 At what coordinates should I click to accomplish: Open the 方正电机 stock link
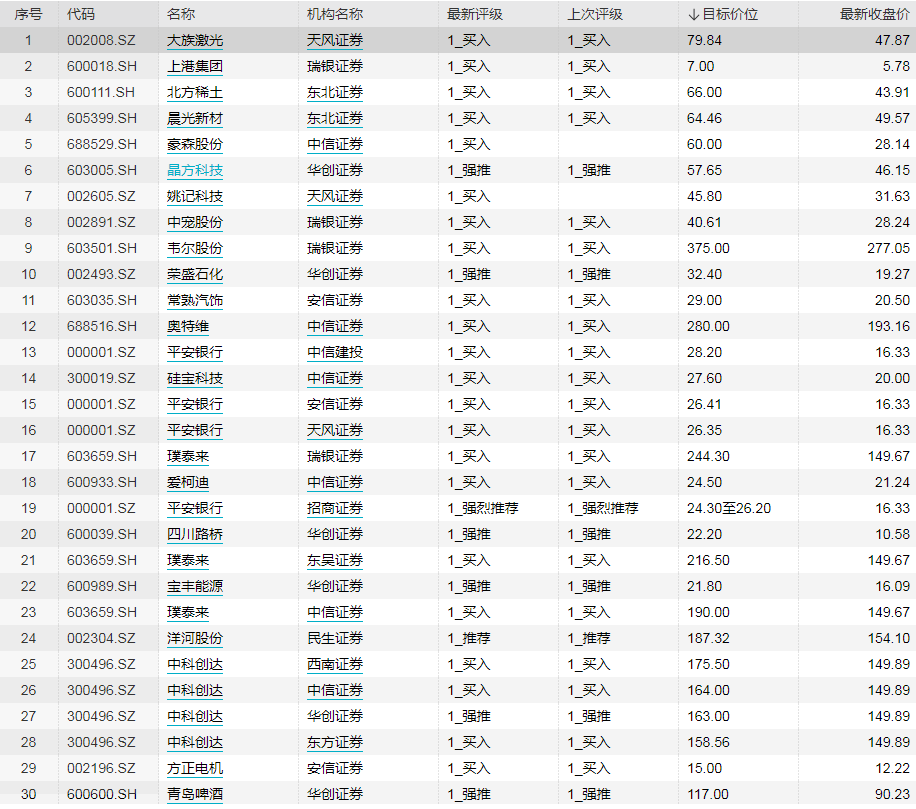195,768
